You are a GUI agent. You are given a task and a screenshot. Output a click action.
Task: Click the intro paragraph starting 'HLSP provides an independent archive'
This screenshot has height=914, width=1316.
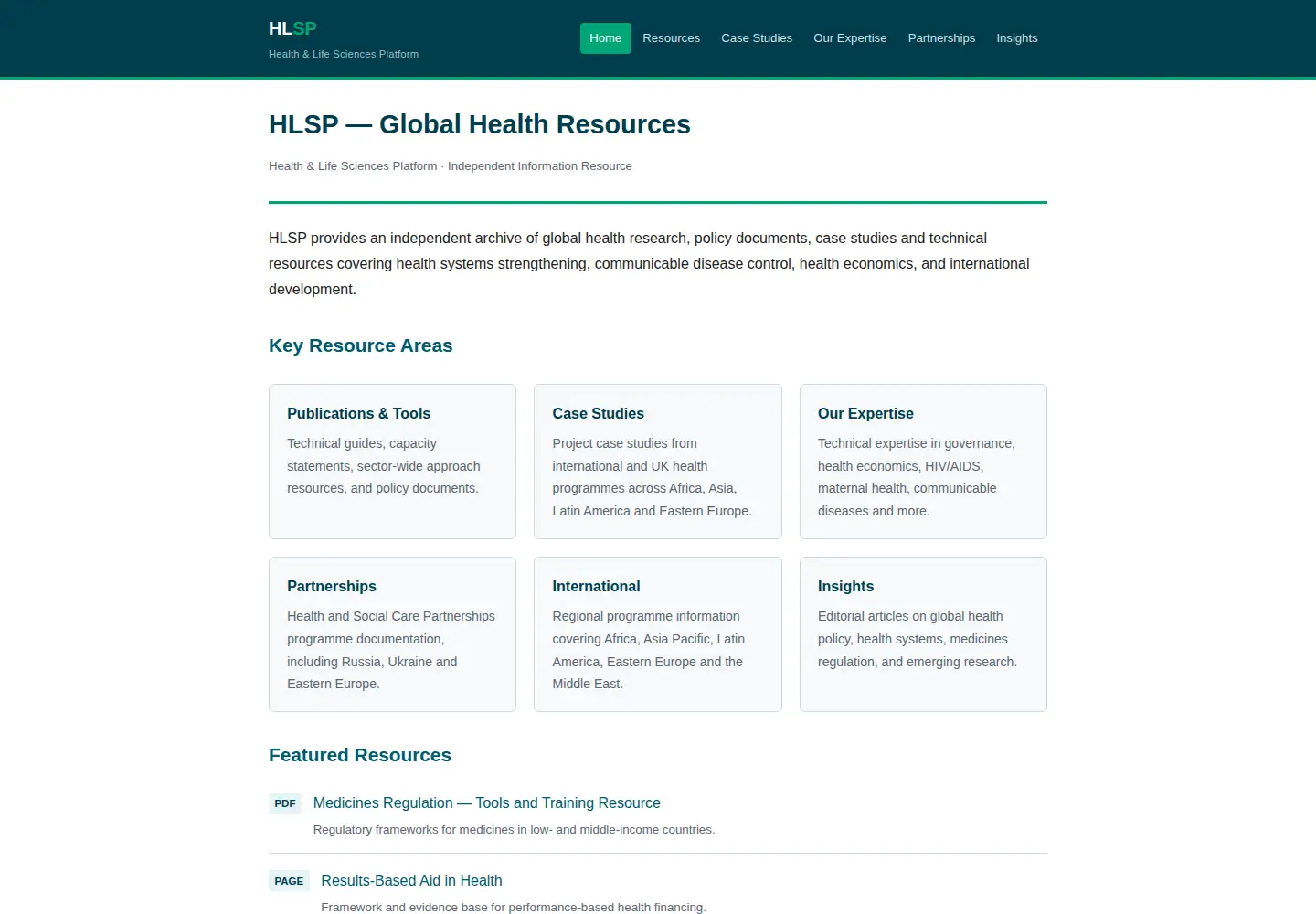point(658,263)
